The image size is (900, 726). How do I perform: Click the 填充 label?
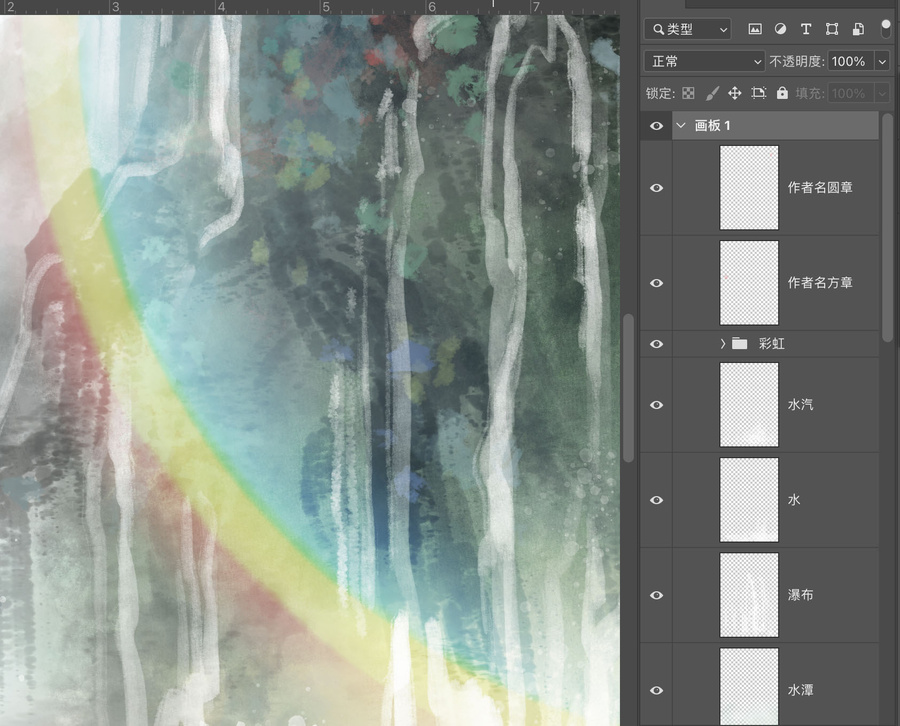(x=810, y=93)
